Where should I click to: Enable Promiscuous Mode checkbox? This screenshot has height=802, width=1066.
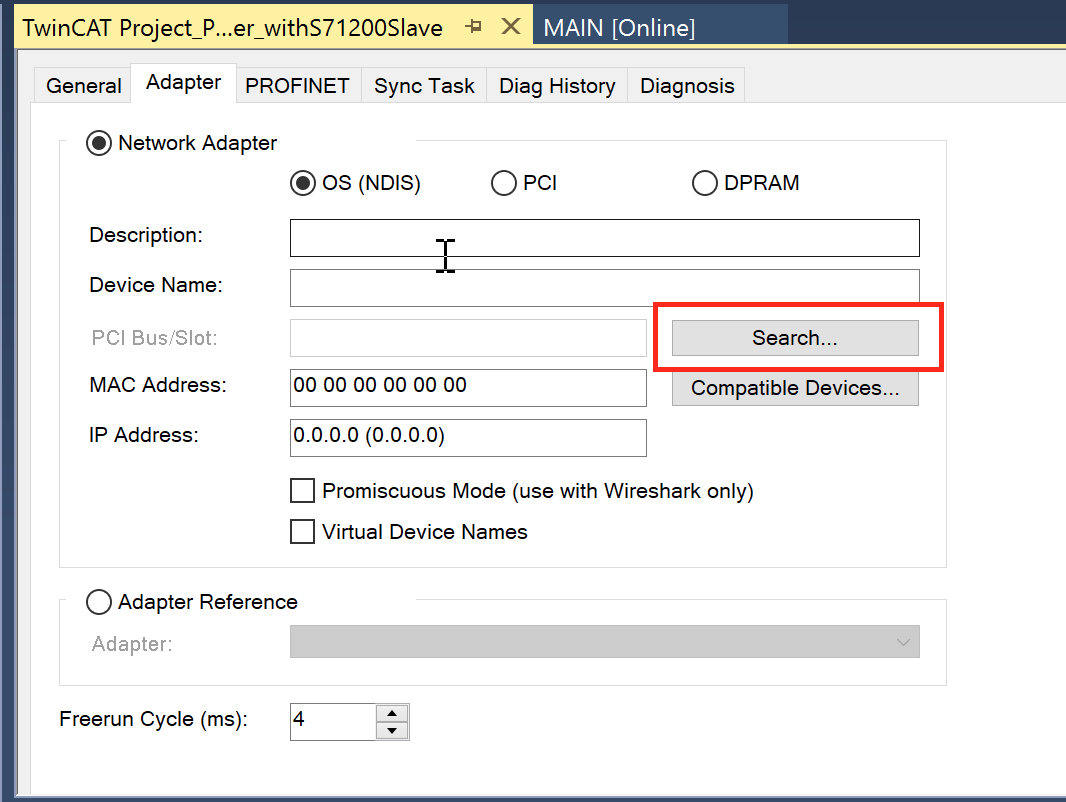click(x=303, y=491)
